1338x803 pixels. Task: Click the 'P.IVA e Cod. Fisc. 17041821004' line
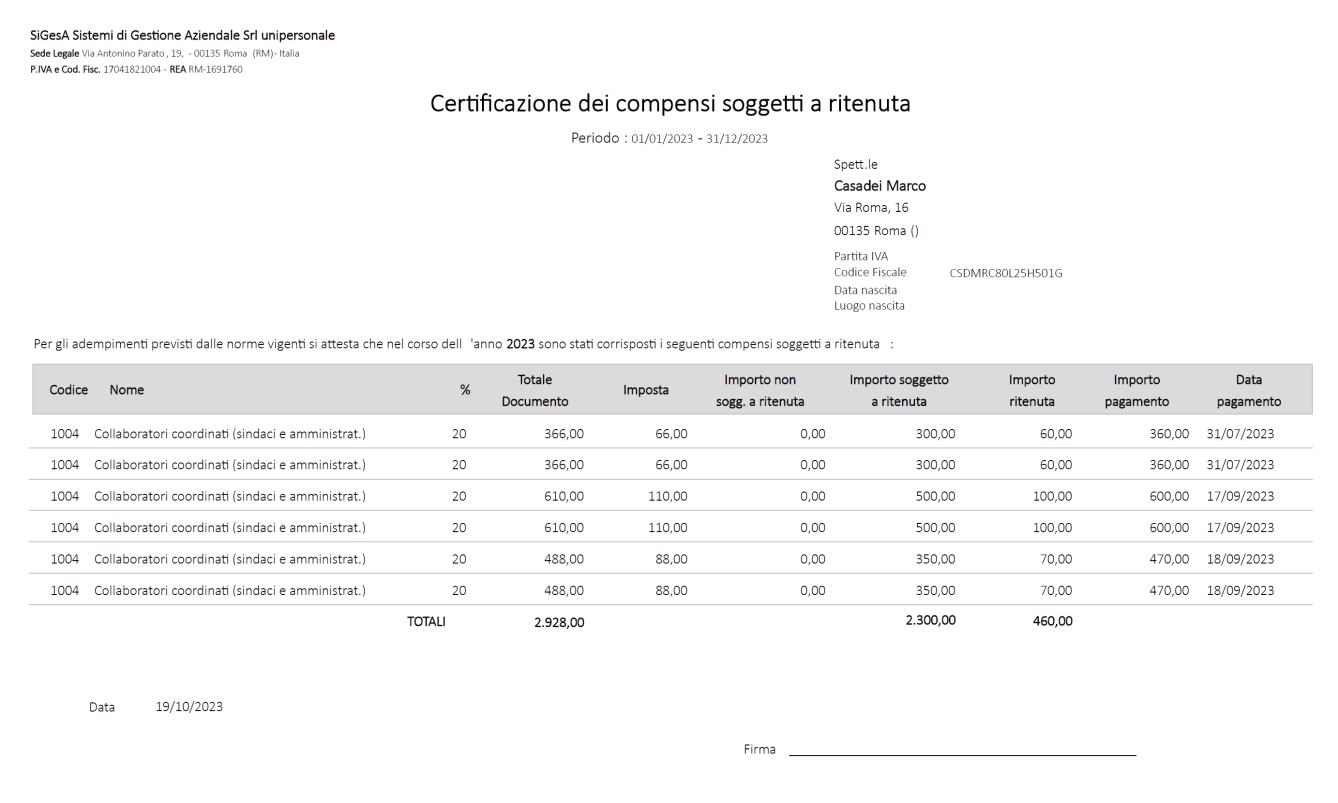coord(136,69)
